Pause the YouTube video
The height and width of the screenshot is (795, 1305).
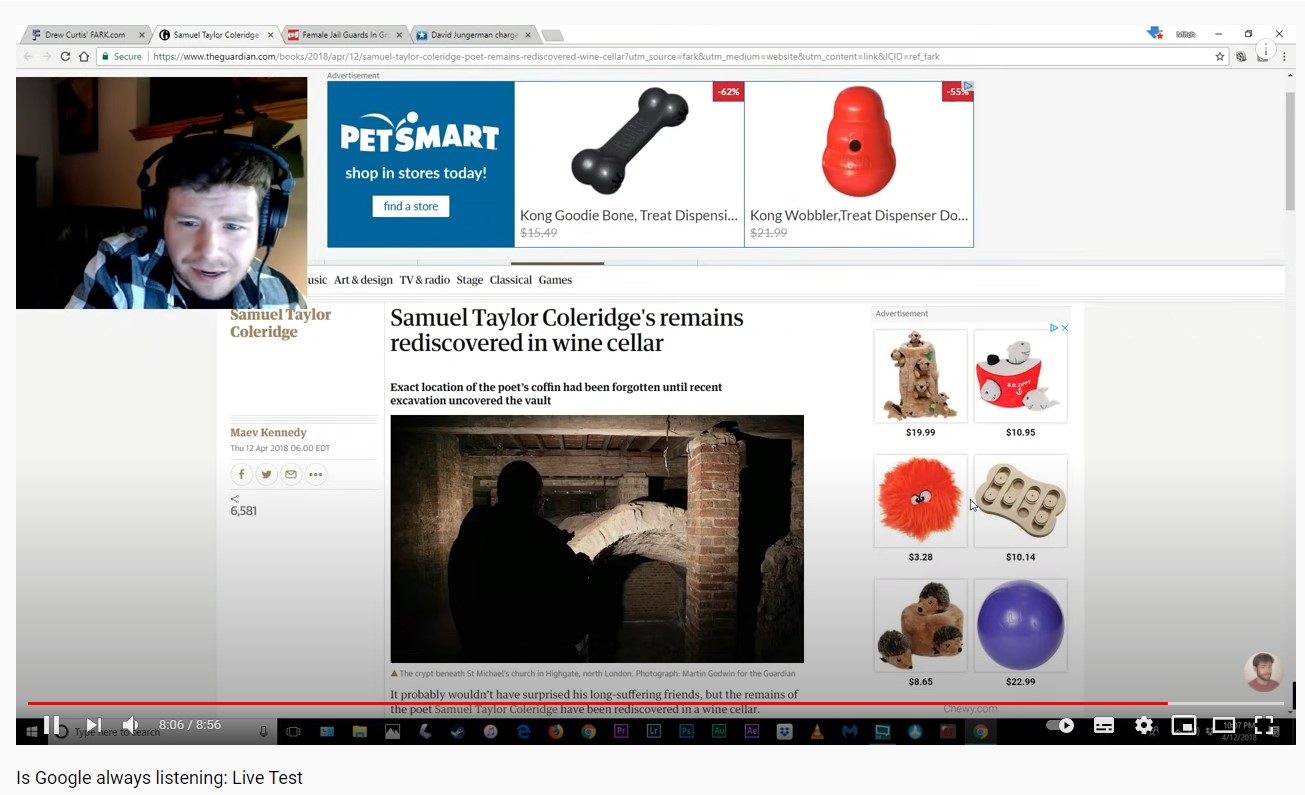click(x=52, y=725)
